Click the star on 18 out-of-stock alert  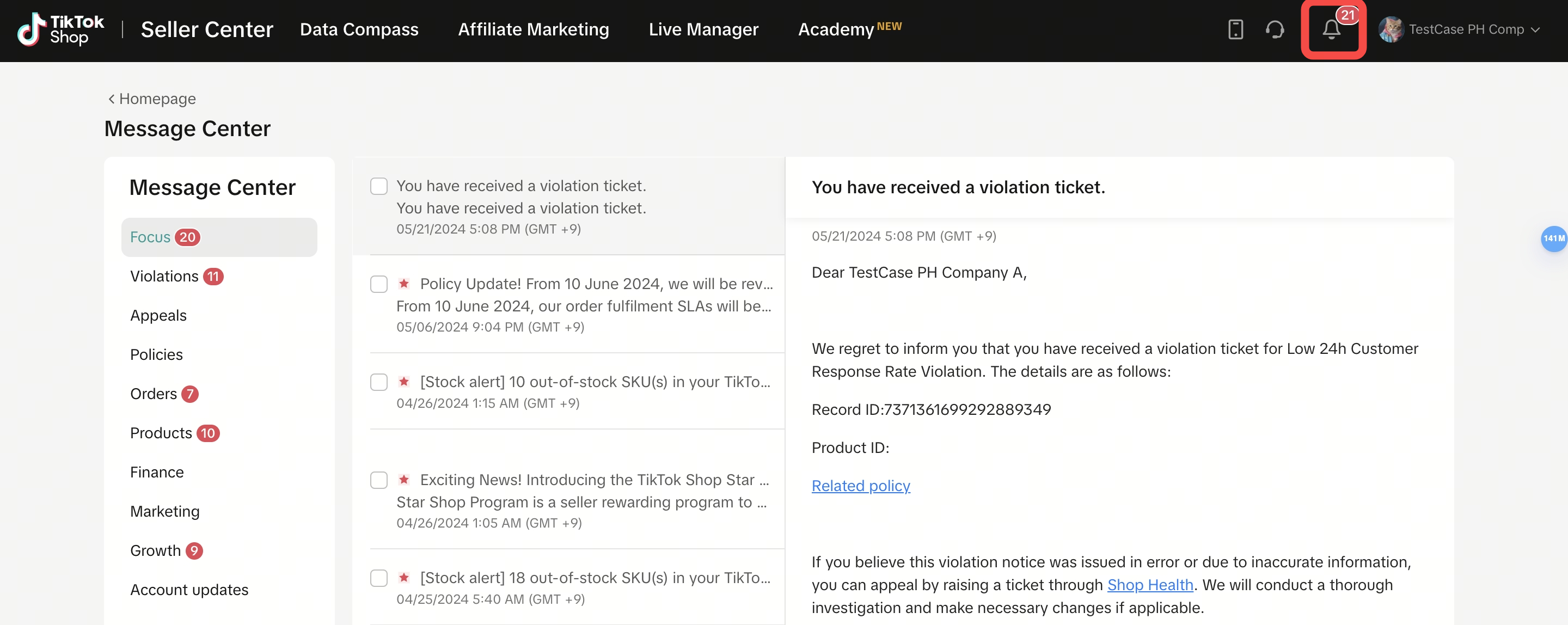point(403,578)
